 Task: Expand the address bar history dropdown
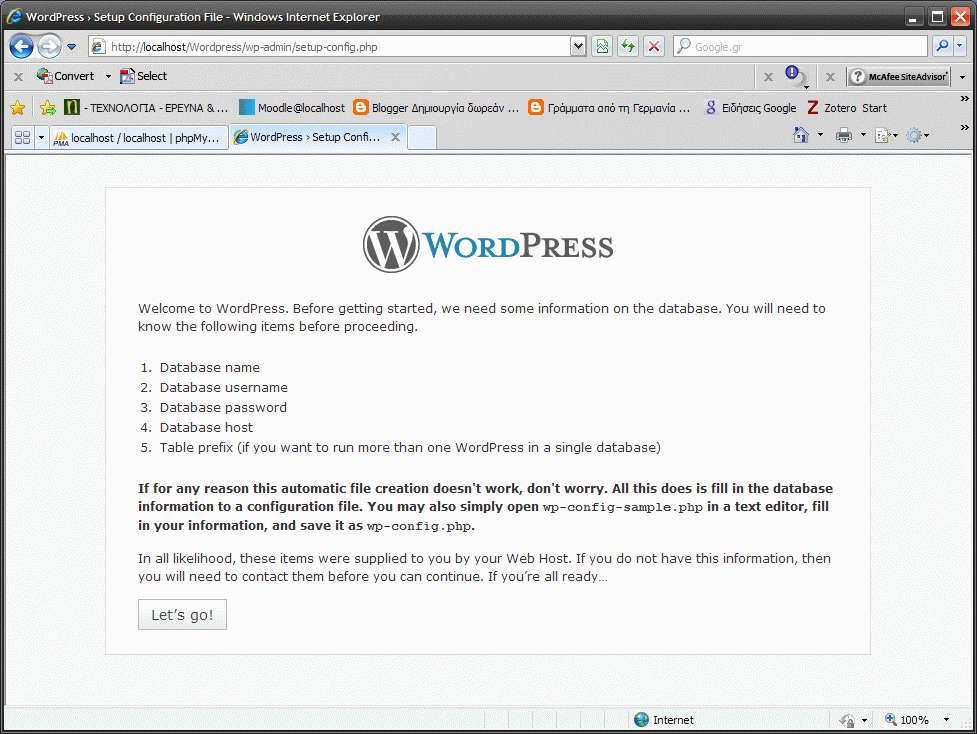[x=578, y=47]
